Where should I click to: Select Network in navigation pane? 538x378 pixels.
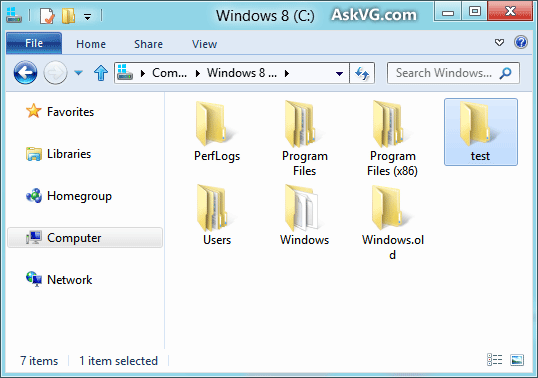coord(70,280)
